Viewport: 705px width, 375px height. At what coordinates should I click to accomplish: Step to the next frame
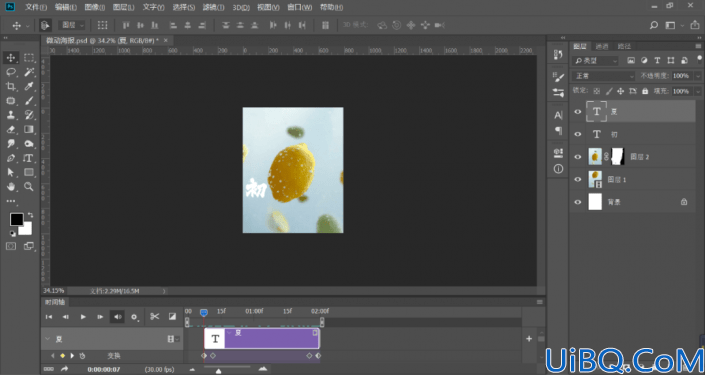[100, 317]
